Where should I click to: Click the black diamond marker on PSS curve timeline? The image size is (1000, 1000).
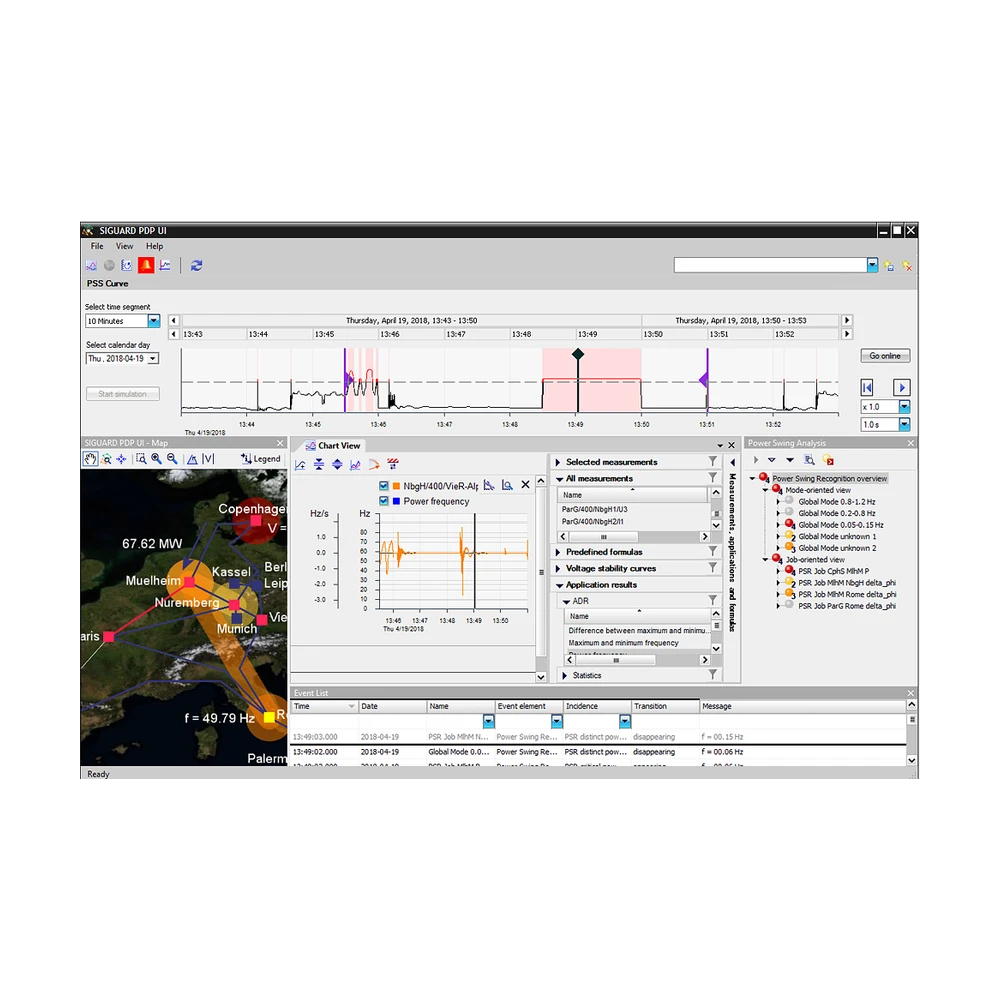[578, 354]
